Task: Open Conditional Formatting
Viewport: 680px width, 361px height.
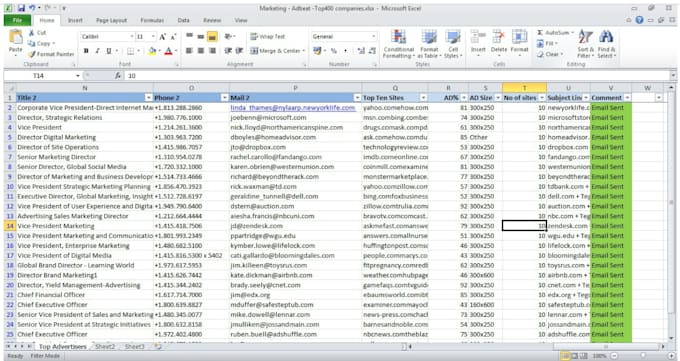Action: pyautogui.click(x=399, y=44)
